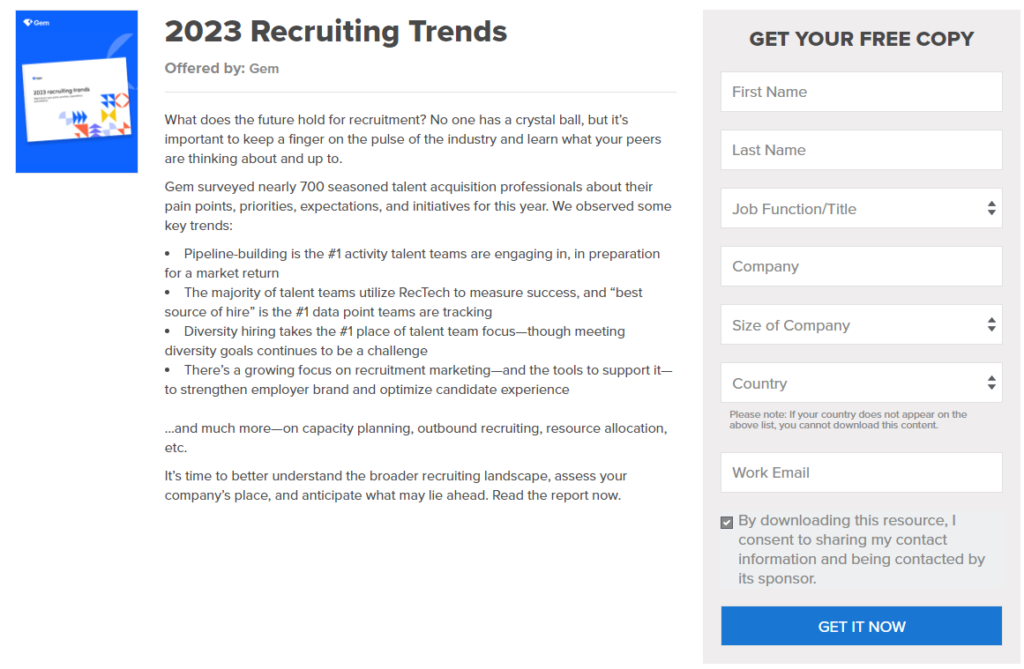Click the Work Email input field

861,472
